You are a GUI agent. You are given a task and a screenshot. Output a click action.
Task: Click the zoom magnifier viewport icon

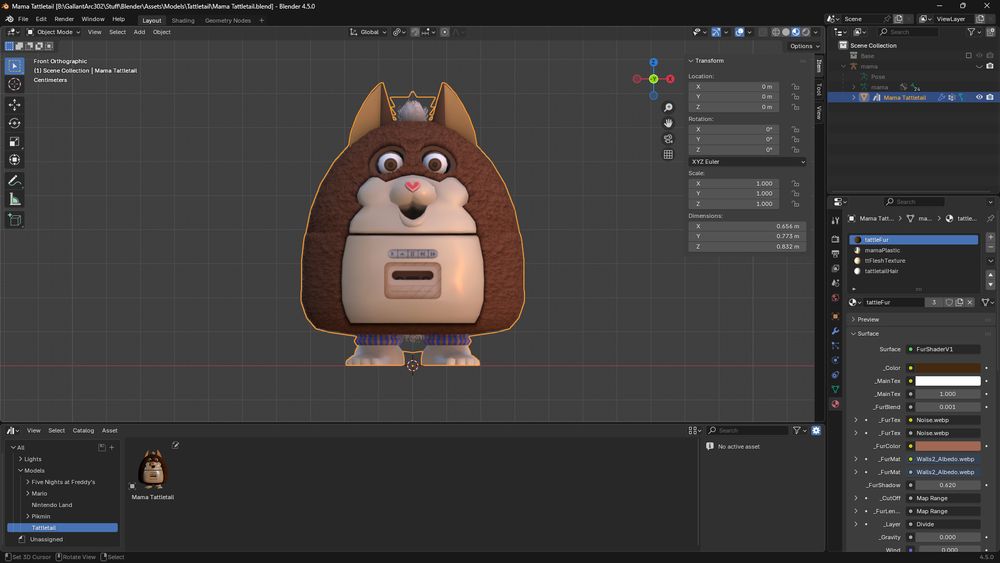coord(668,107)
